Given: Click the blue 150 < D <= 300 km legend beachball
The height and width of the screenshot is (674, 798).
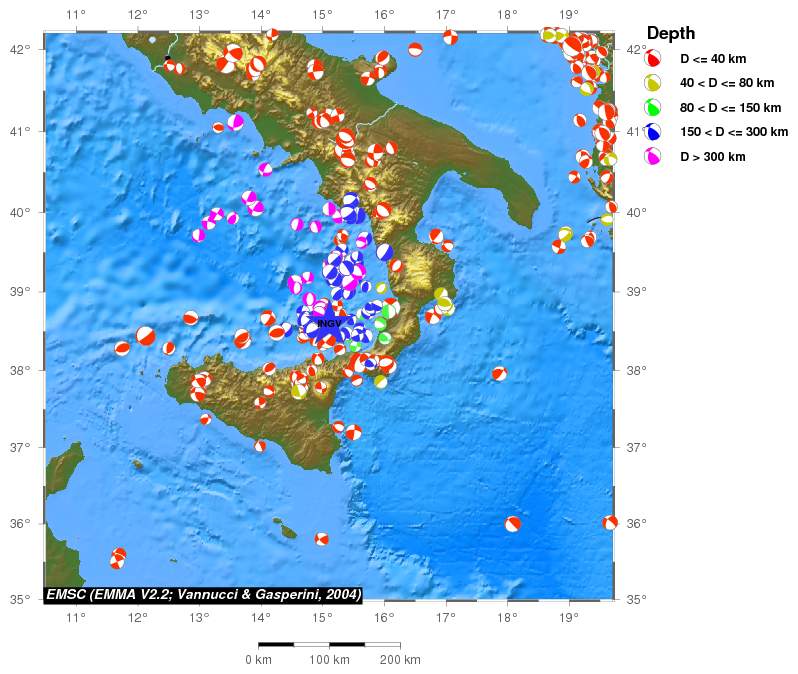Looking at the screenshot, I should 652,132.
